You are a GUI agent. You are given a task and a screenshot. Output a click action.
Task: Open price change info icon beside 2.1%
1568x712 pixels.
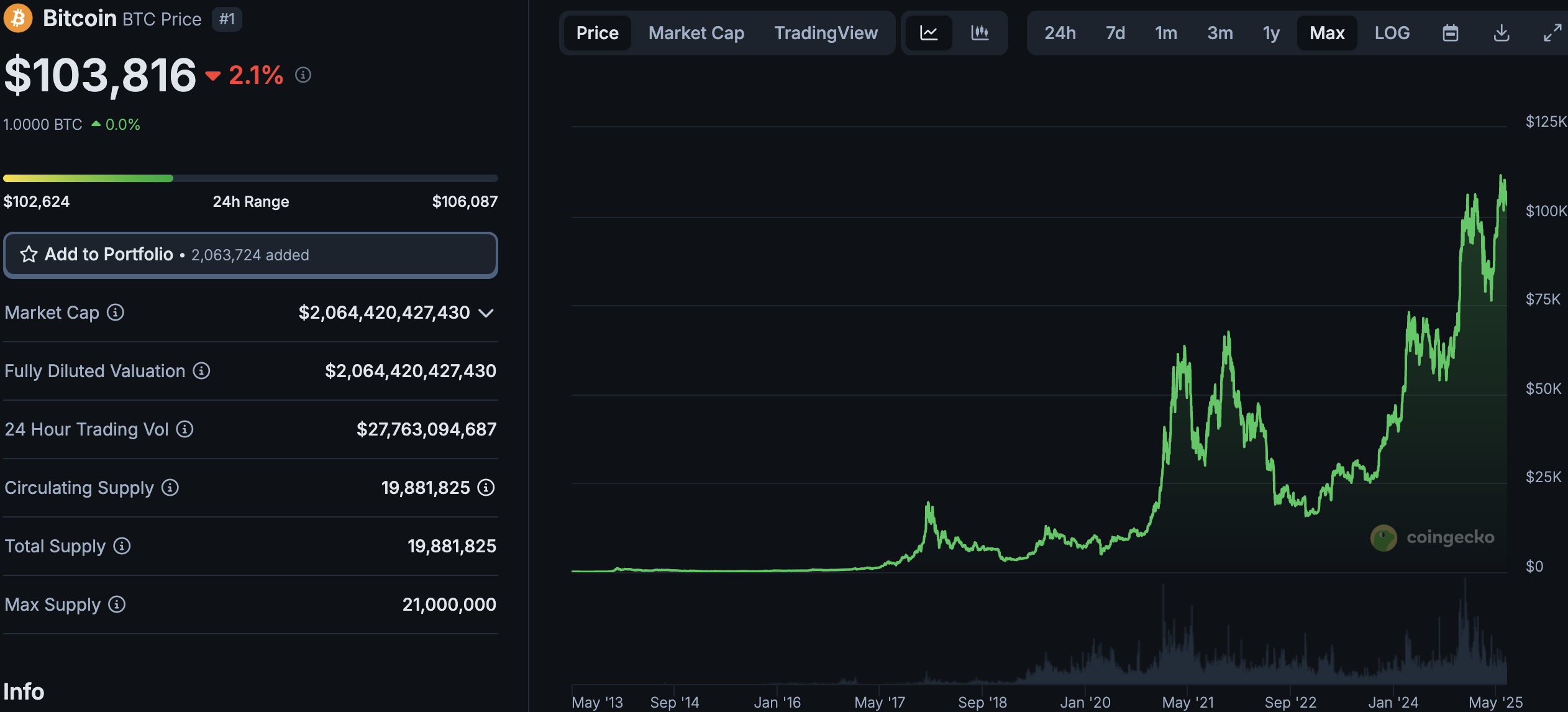tap(303, 75)
